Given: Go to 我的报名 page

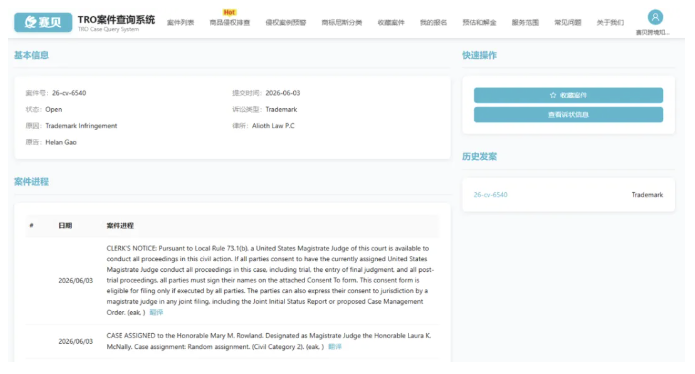Looking at the screenshot, I should [433, 23].
